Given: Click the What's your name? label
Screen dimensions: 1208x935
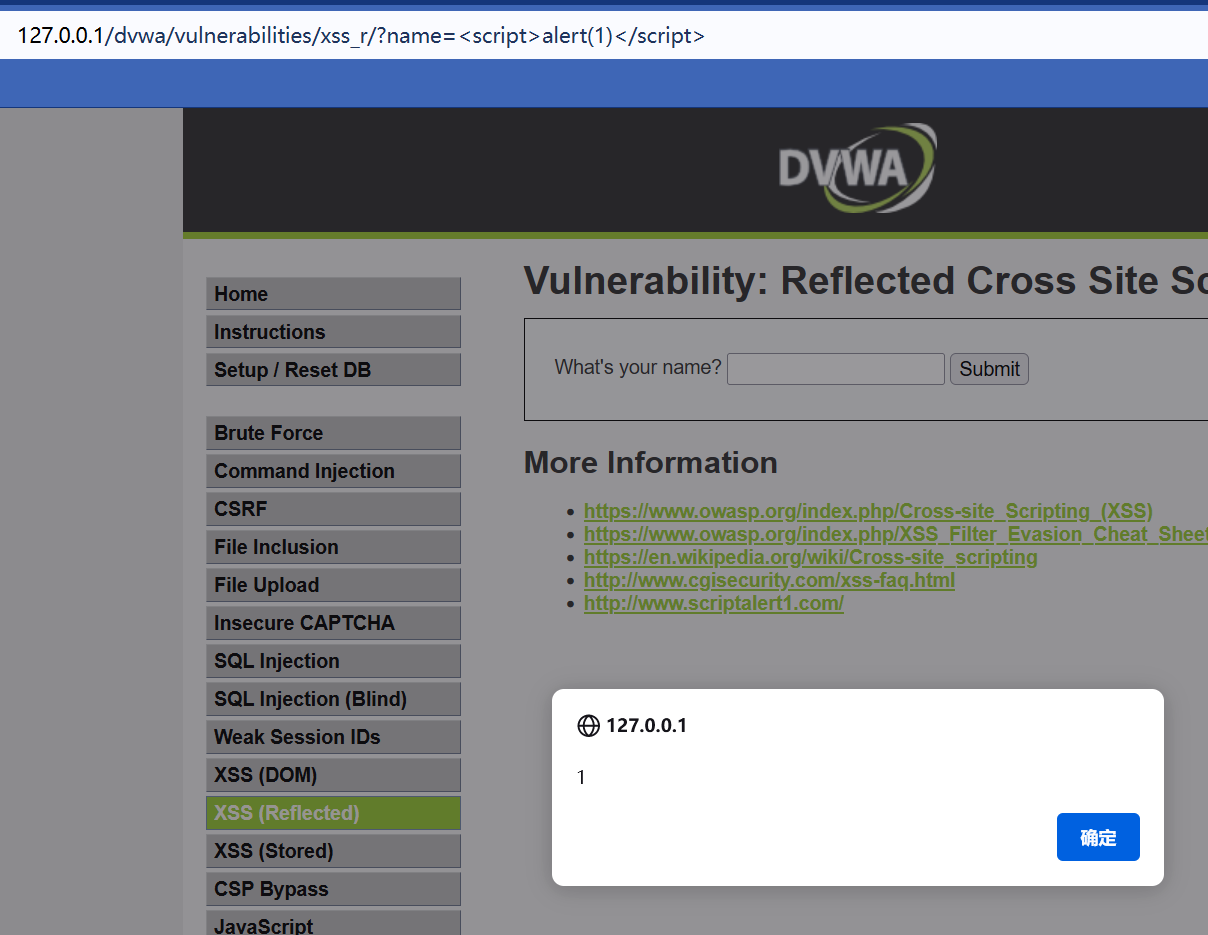Looking at the screenshot, I should pos(638,367).
